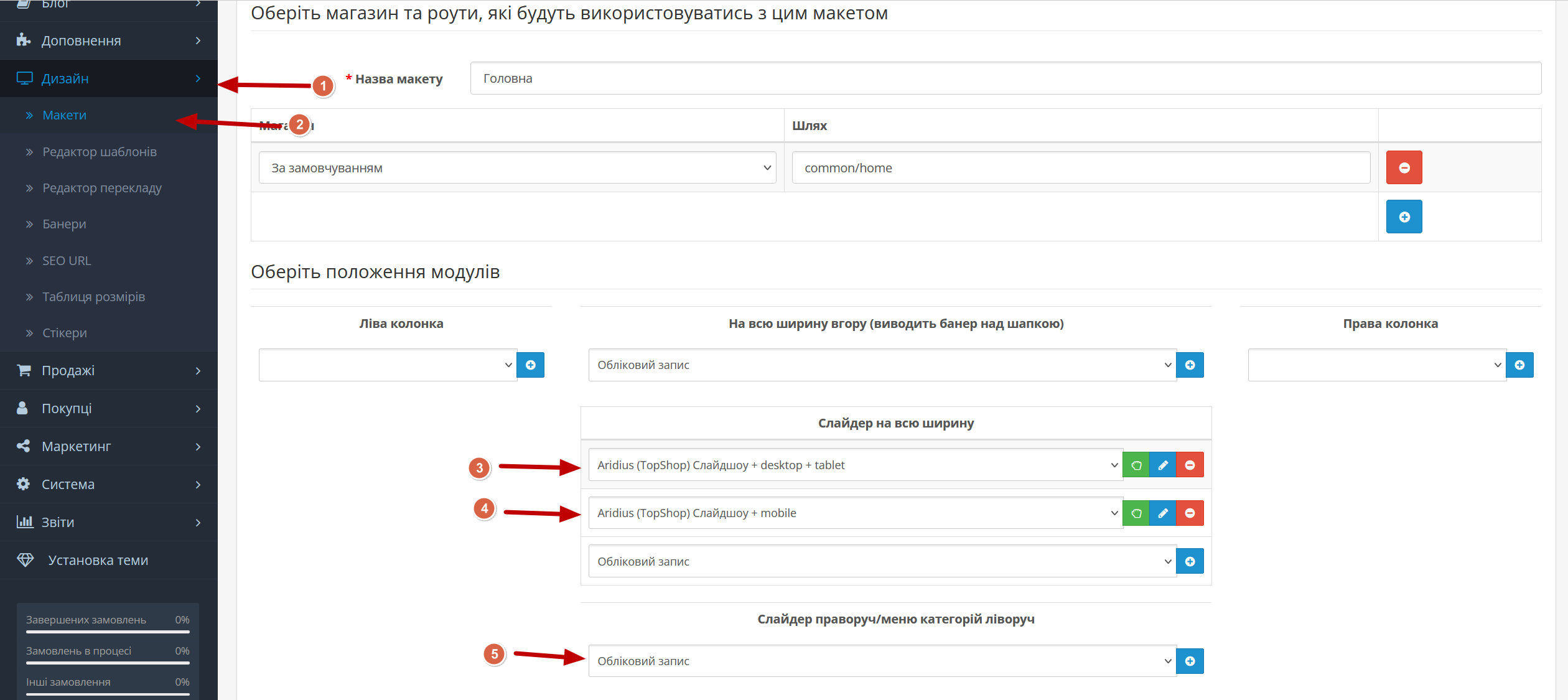Viewport: 1568px width, 700px height.
Task: Open the empty left column module dropdown
Action: click(x=388, y=365)
